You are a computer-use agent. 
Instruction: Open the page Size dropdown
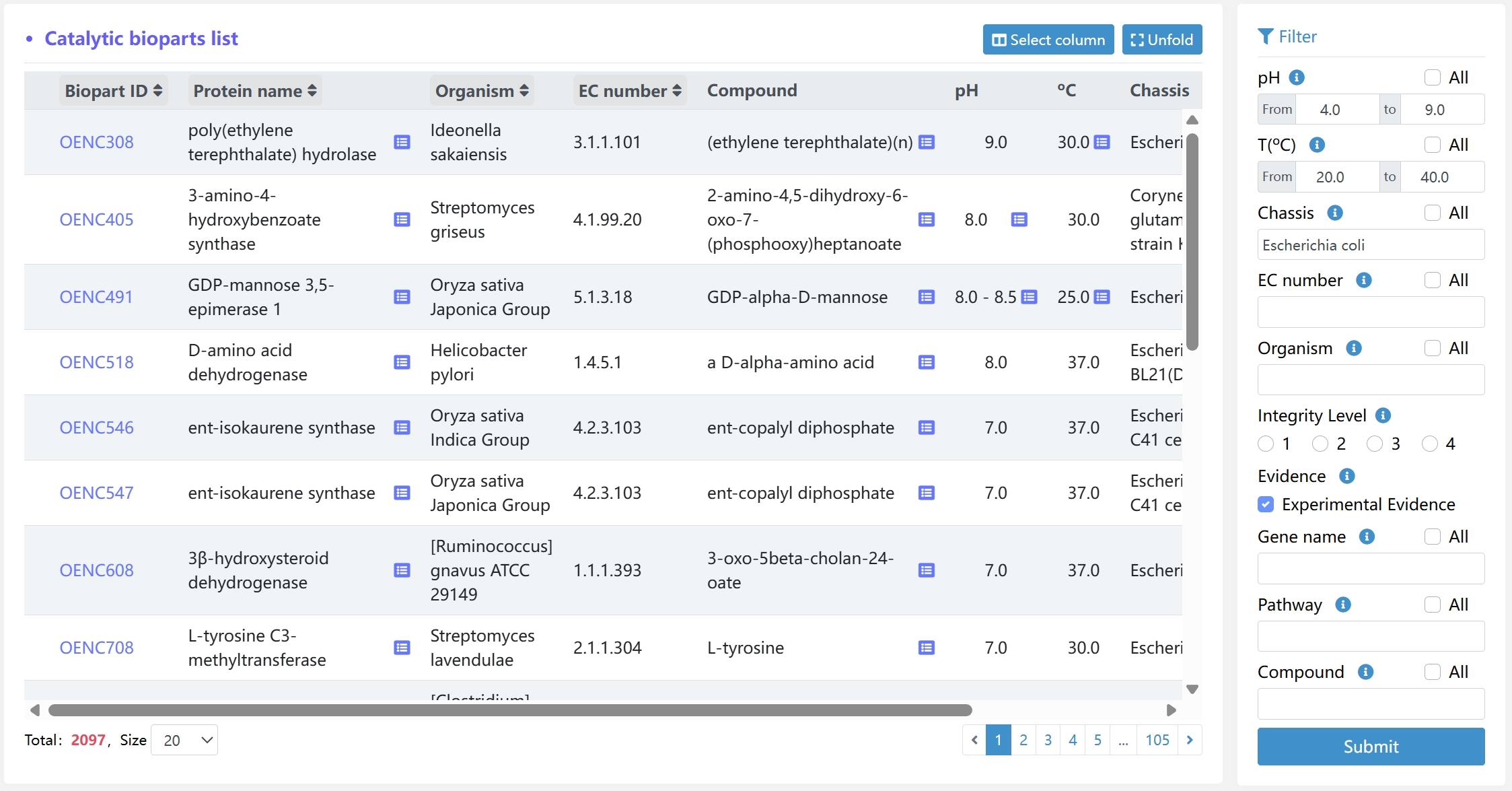pyautogui.click(x=184, y=741)
